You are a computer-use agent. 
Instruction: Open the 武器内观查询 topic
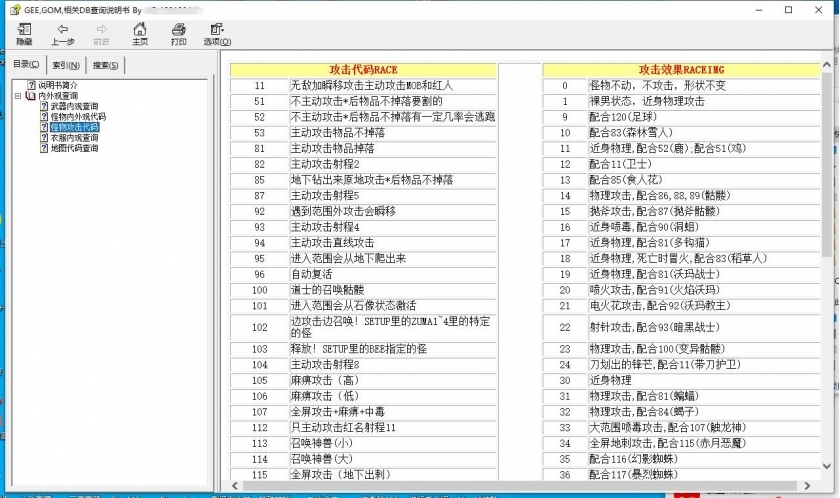click(x=76, y=106)
